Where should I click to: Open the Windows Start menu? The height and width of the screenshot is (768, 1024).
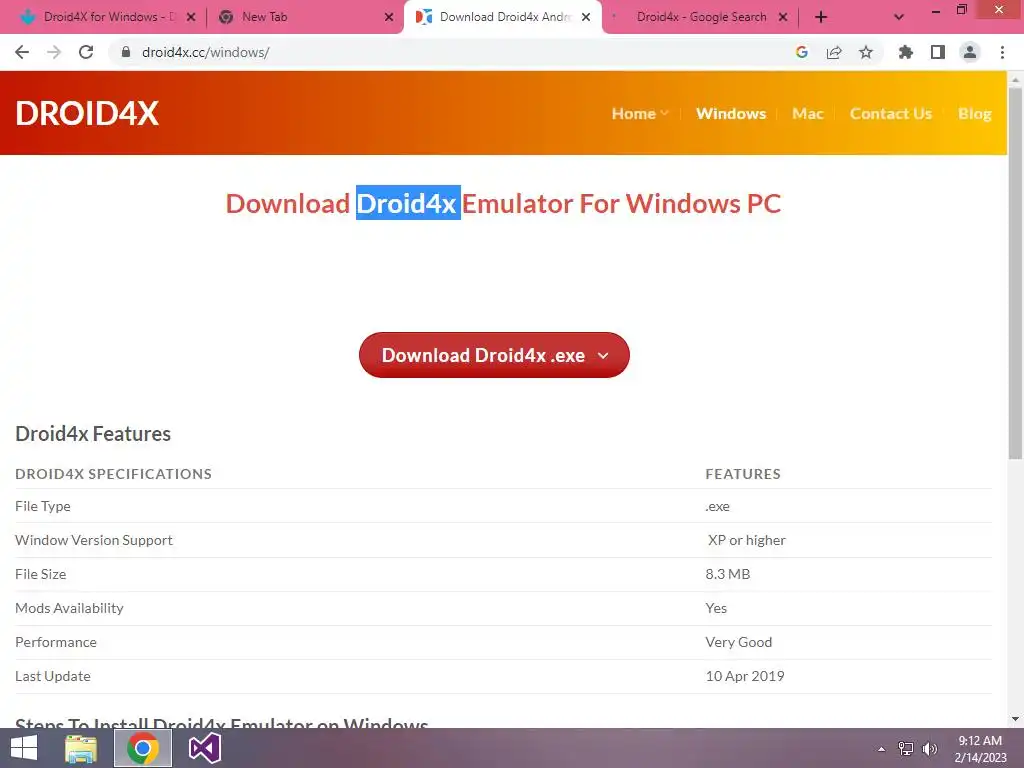tap(24, 748)
